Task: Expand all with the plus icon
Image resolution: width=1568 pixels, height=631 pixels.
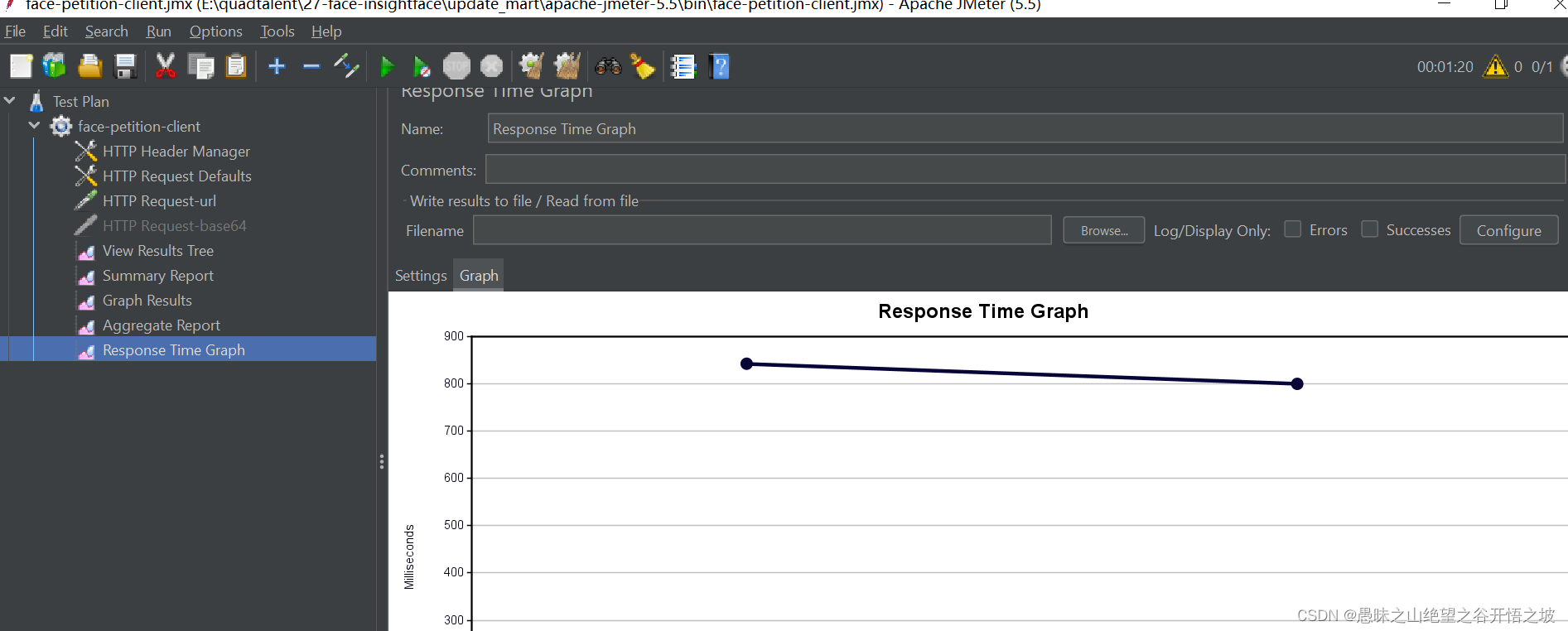Action: [277, 66]
